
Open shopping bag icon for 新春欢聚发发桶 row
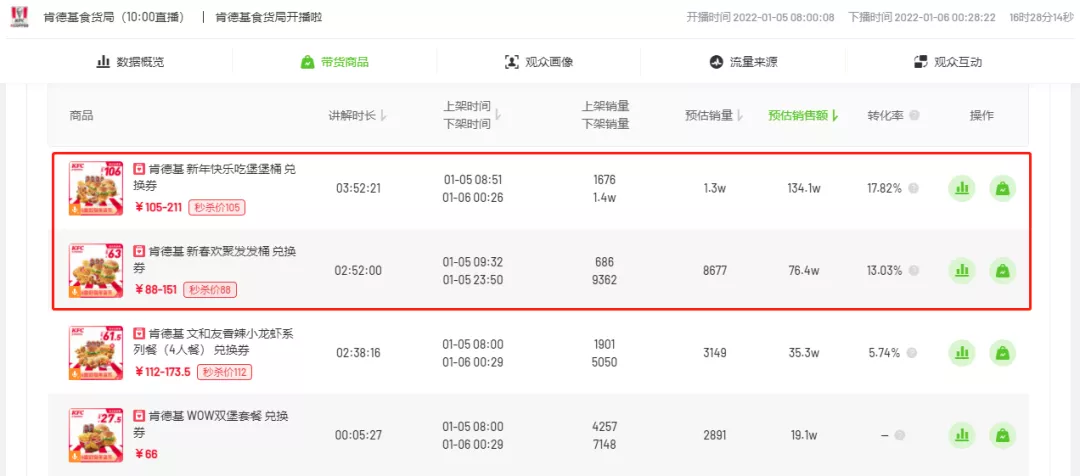click(x=1003, y=271)
